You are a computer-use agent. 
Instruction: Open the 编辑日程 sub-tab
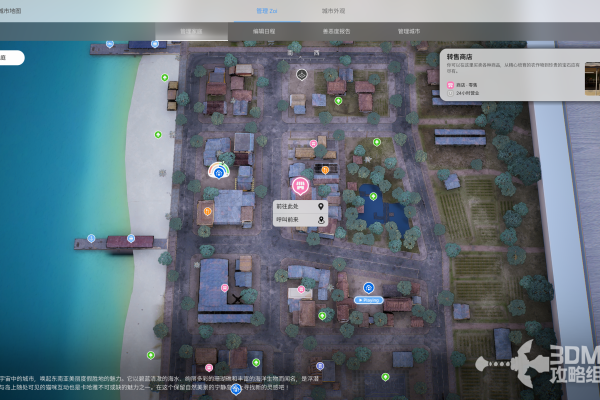coord(264,31)
